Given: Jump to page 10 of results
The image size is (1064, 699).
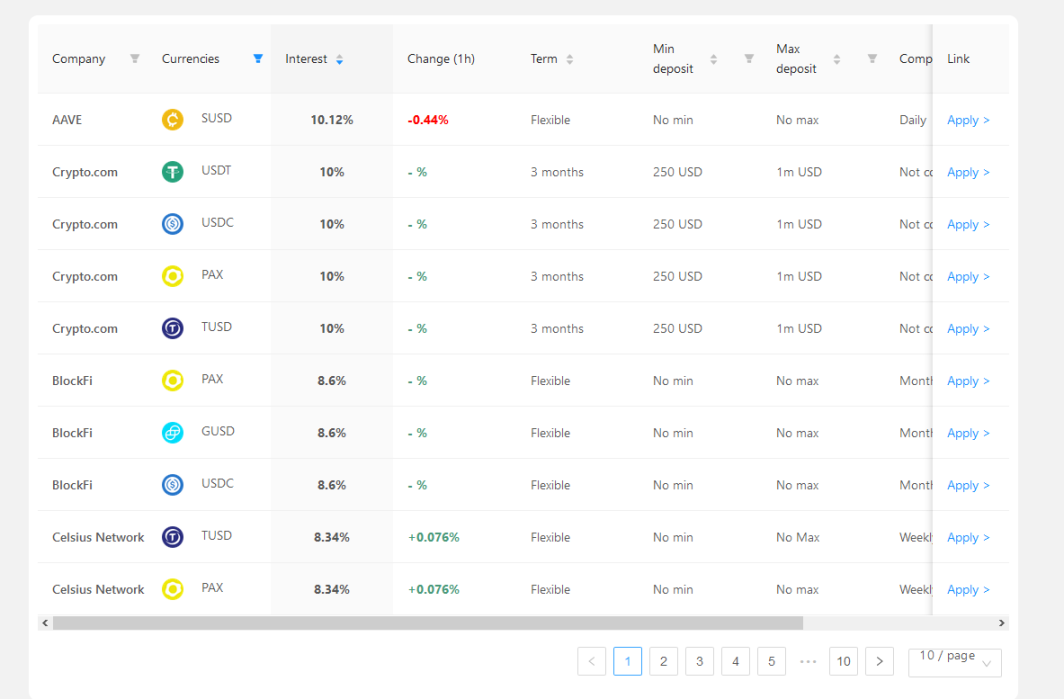Looking at the screenshot, I should point(843,662).
